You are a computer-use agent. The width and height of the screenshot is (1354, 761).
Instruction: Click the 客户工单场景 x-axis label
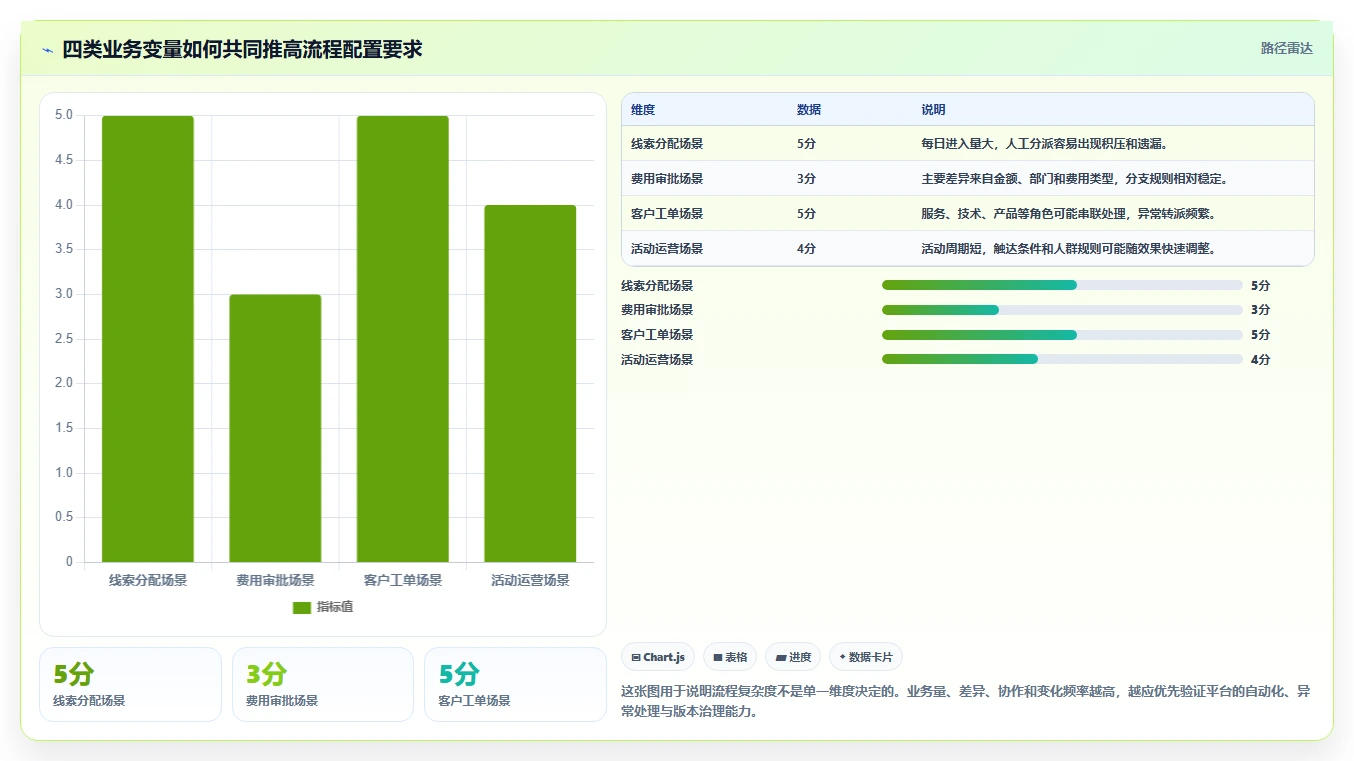403,580
